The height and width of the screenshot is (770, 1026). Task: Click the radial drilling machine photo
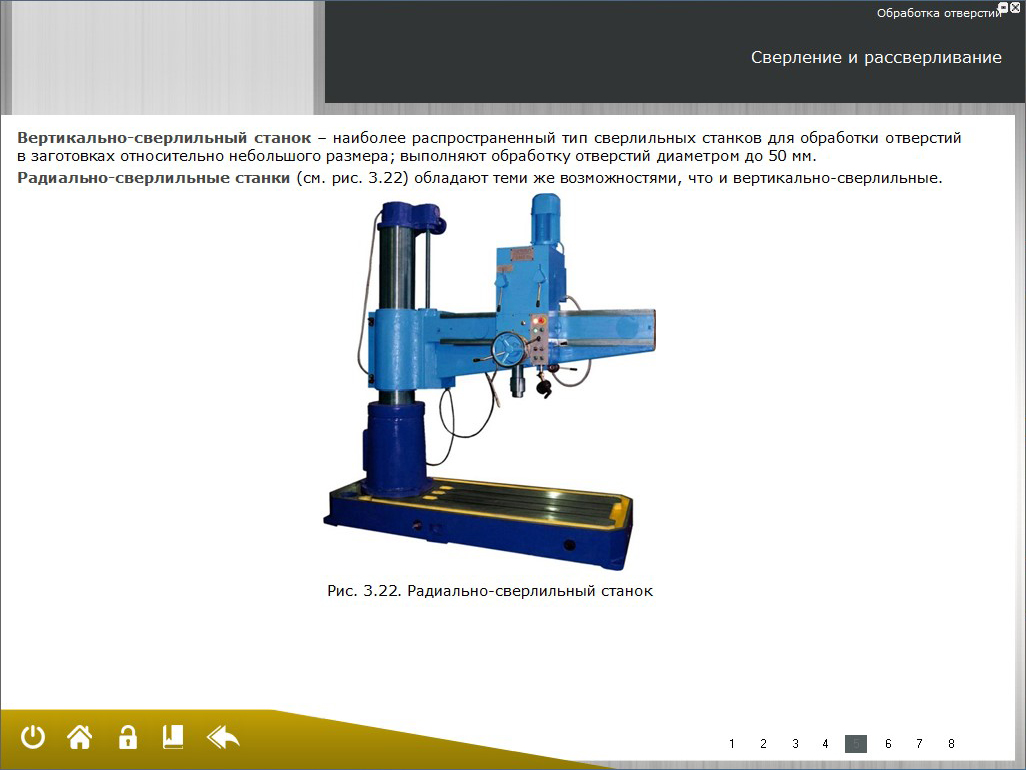(490, 380)
